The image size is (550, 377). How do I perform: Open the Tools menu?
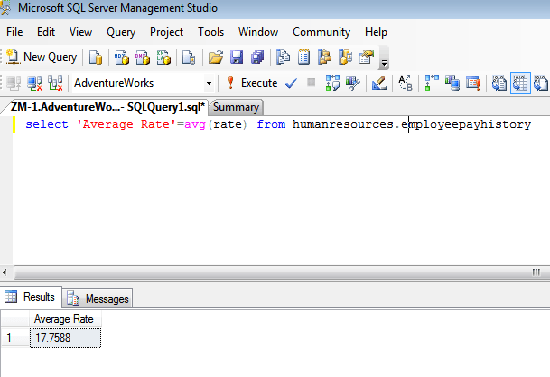click(210, 32)
